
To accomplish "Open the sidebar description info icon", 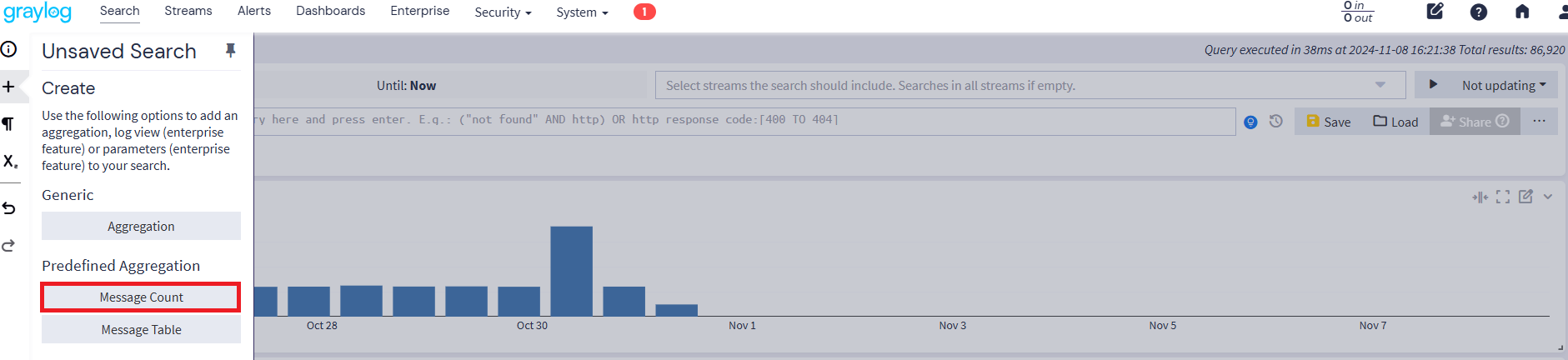I will pyautogui.click(x=9, y=49).
